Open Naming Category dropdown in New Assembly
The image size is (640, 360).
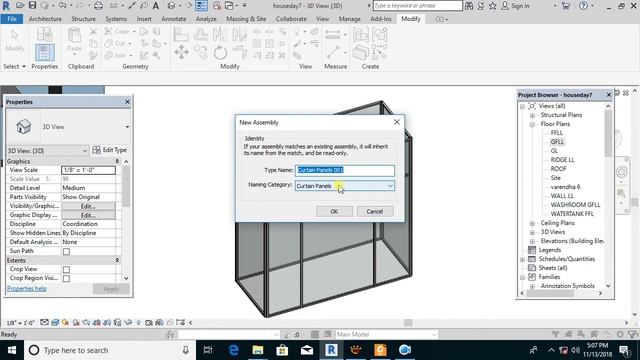(344, 186)
